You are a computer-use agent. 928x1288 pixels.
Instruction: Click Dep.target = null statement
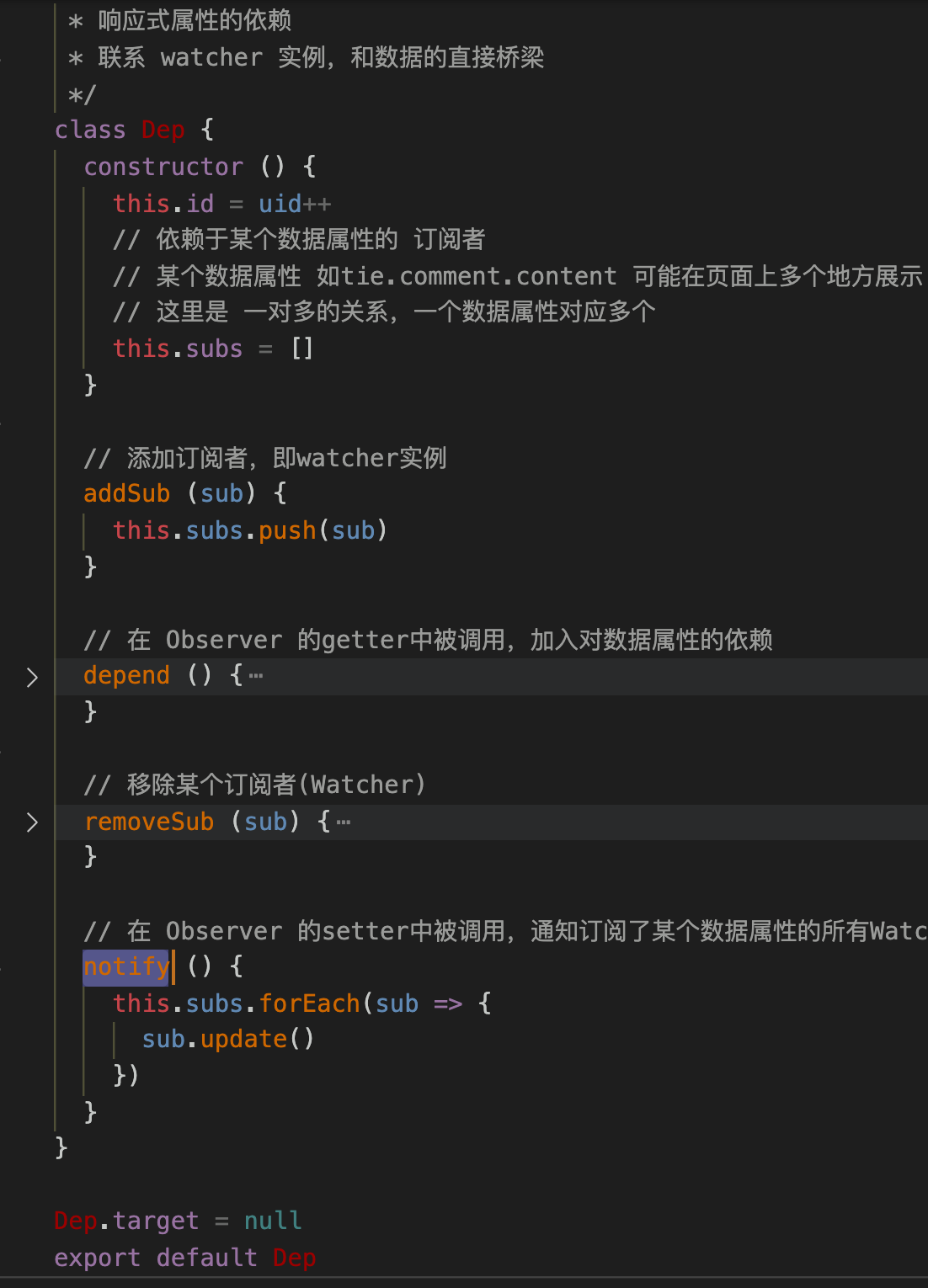click(x=178, y=1221)
